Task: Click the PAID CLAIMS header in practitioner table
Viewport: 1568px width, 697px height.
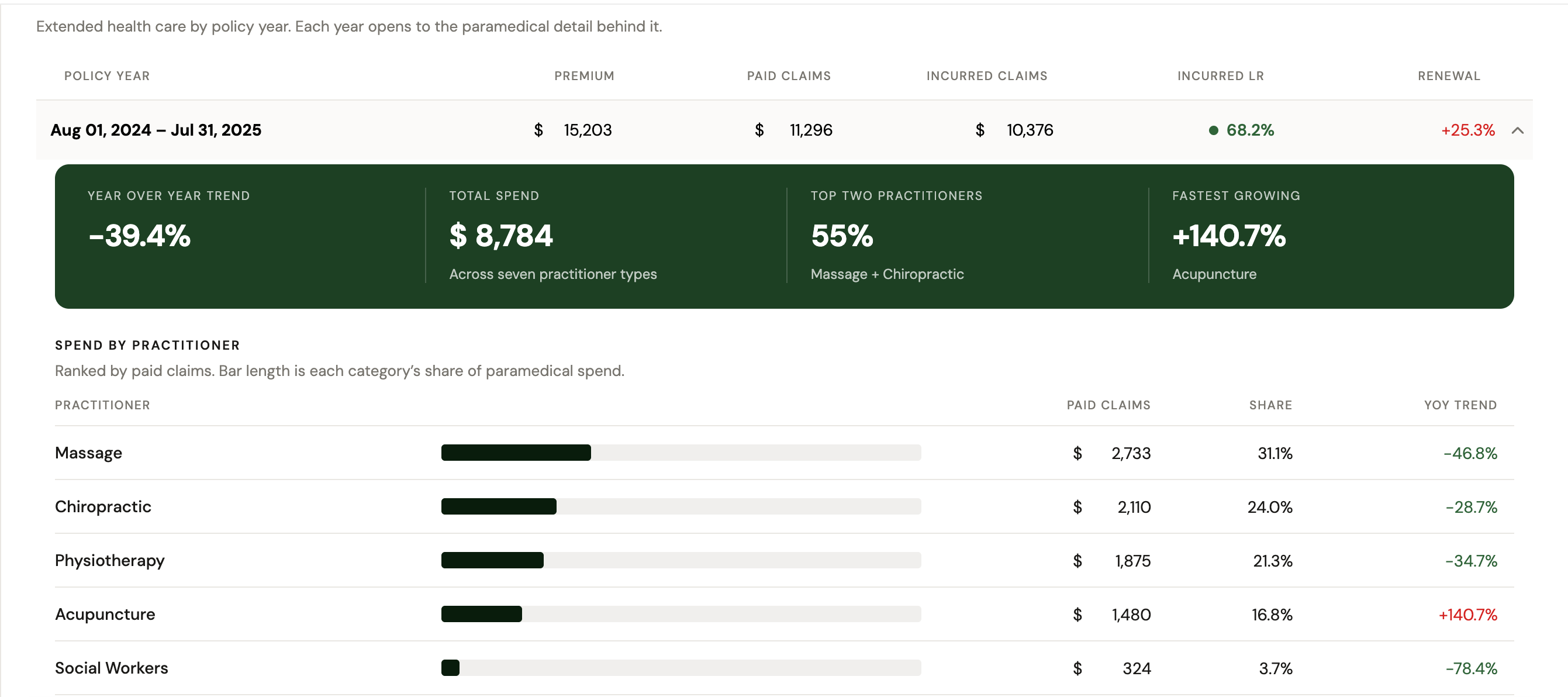Action: (1108, 405)
